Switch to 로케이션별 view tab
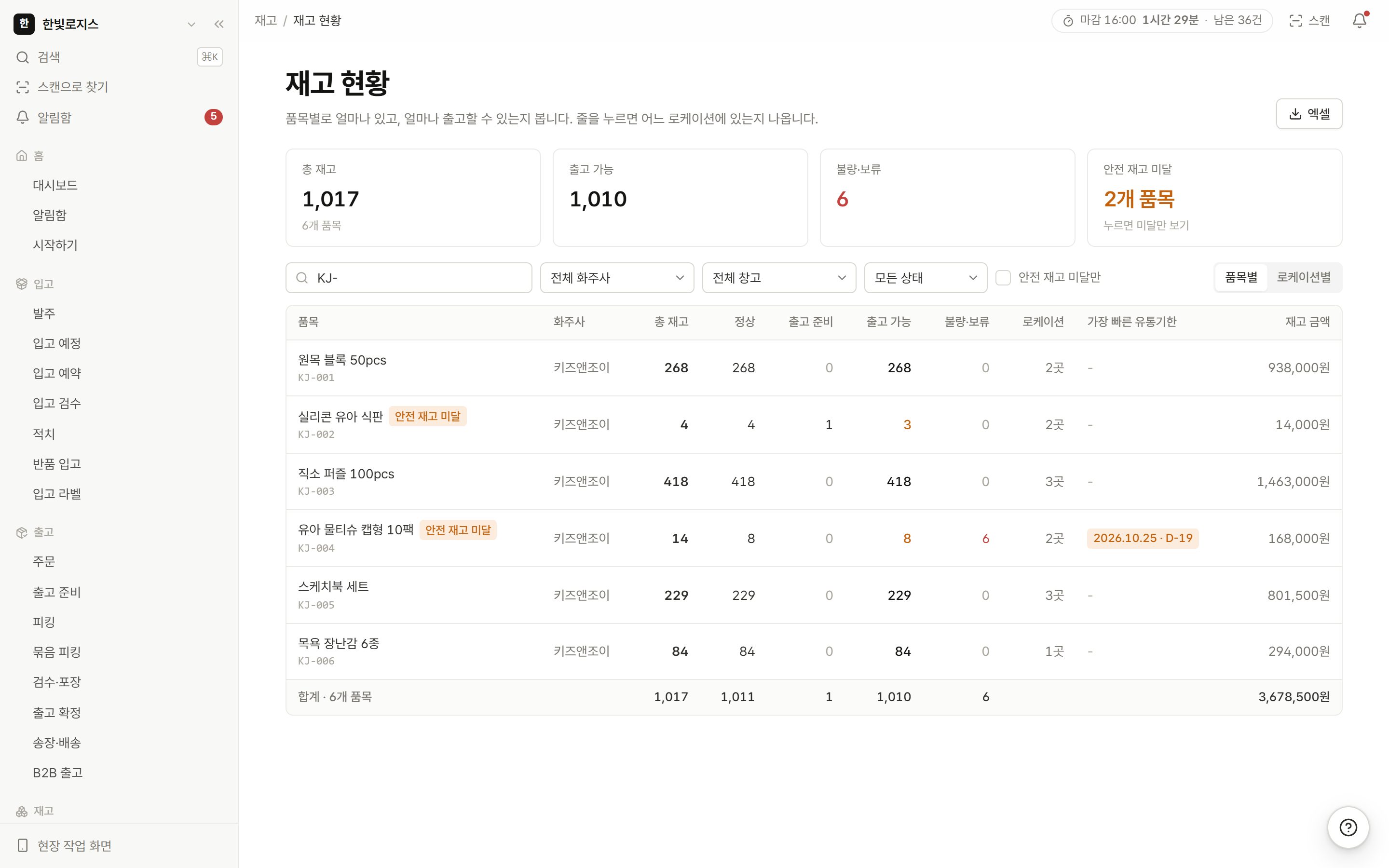 click(x=1304, y=277)
